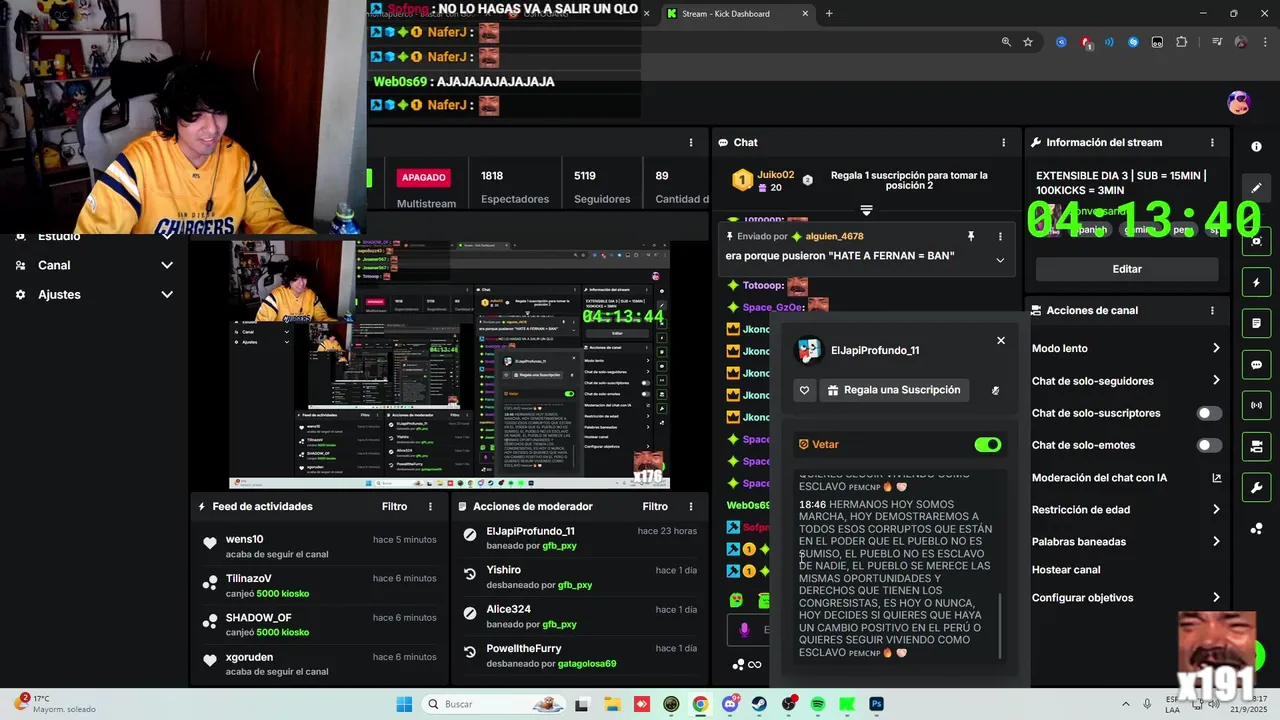
Task: Open the stream info pencil icon in the right sidebar
Action: coord(1257,187)
